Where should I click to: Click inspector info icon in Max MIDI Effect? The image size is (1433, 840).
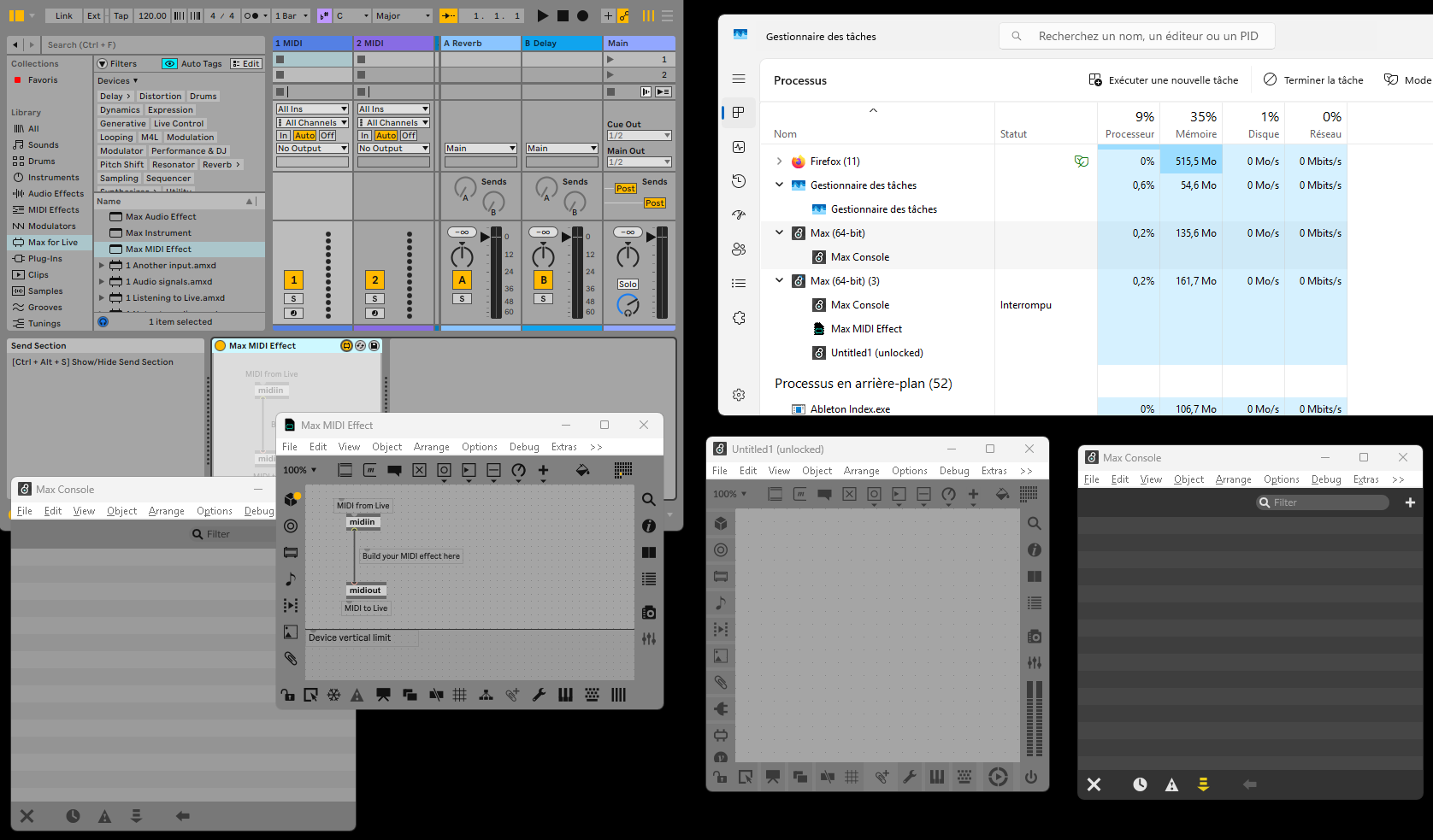[649, 526]
